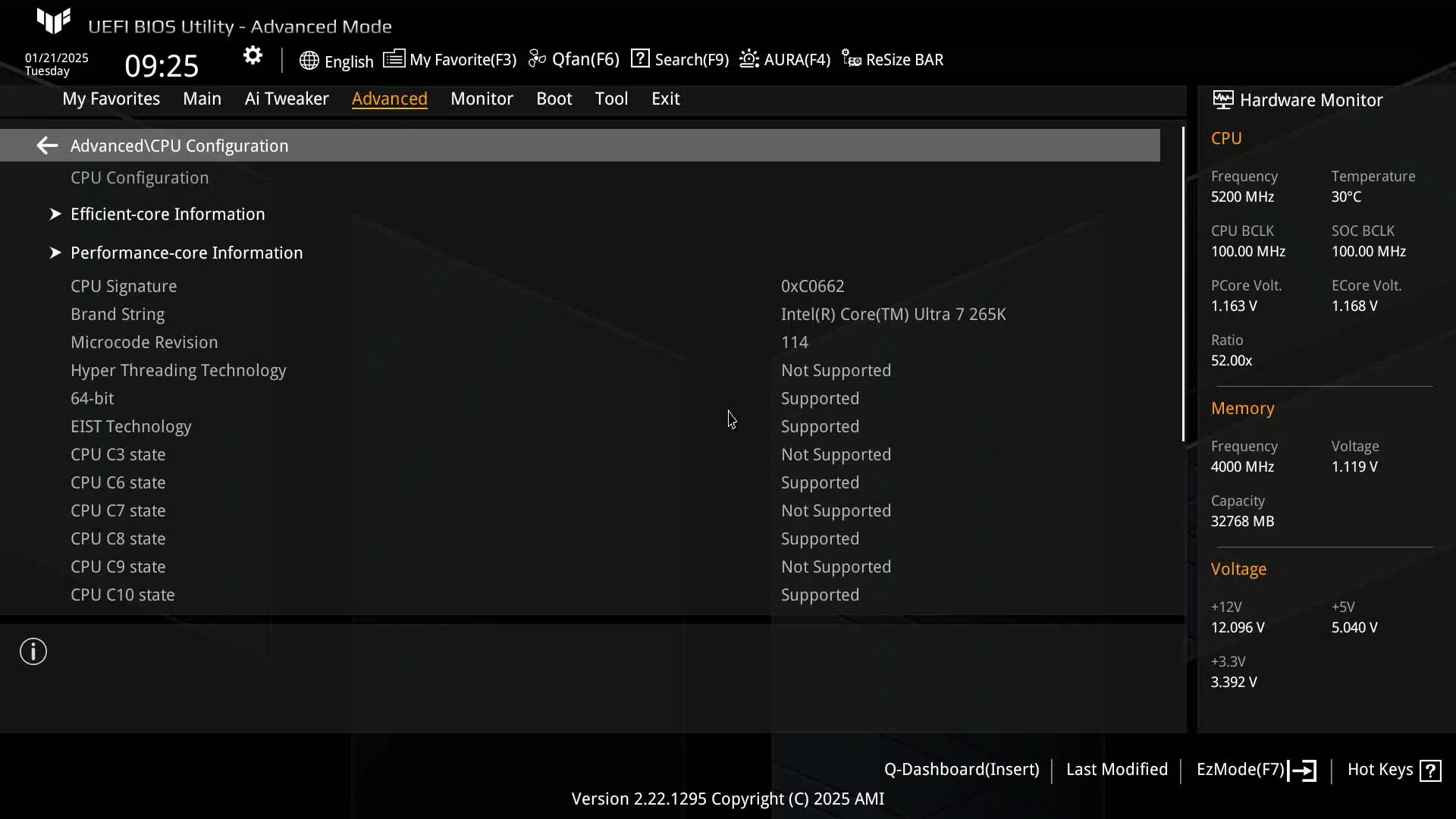Click Last Modified
Image resolution: width=1456 pixels, height=819 pixels.
1116,770
